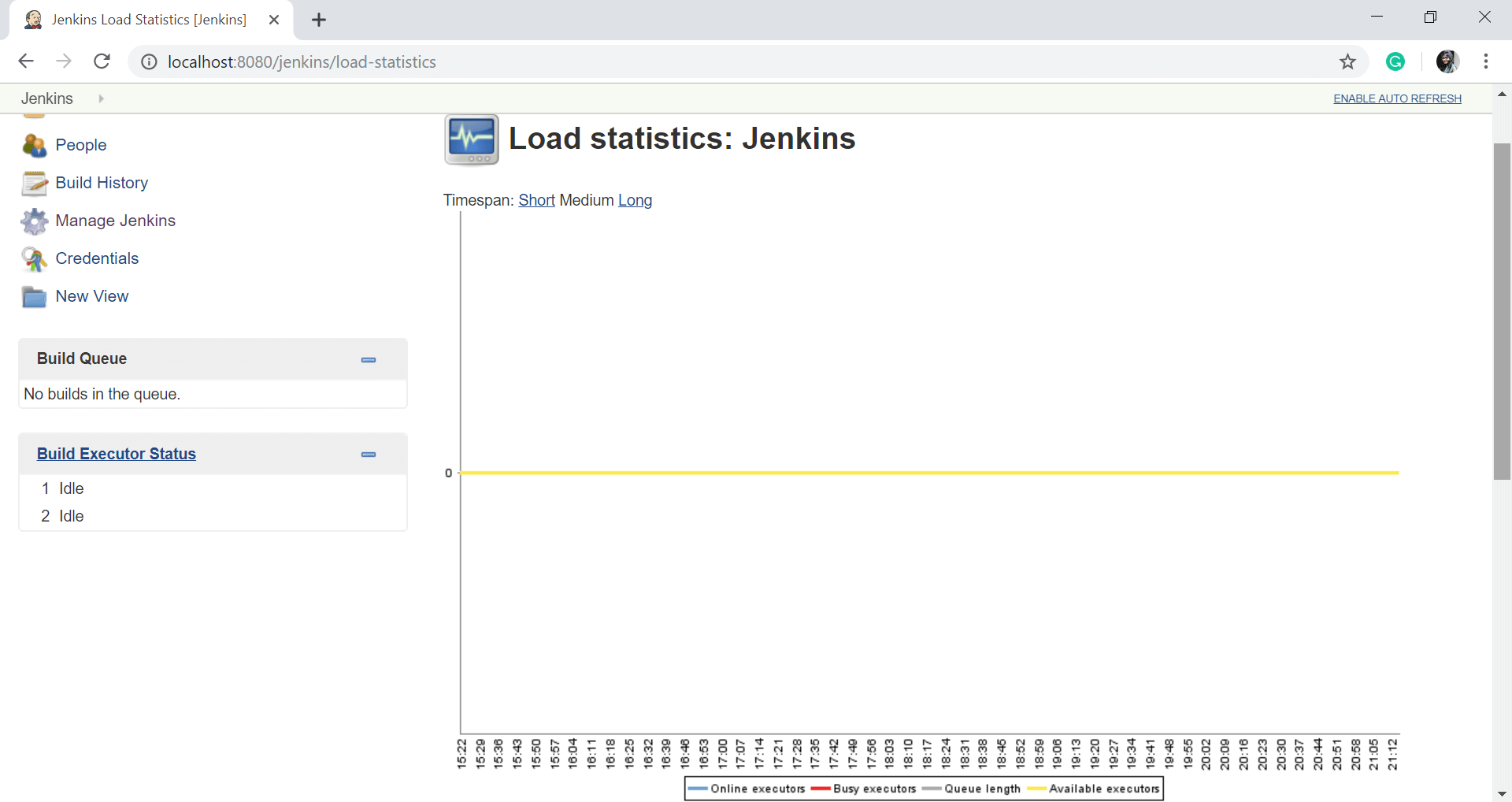Click the scrollbar down arrow
1512x802 pixels.
[1502, 793]
